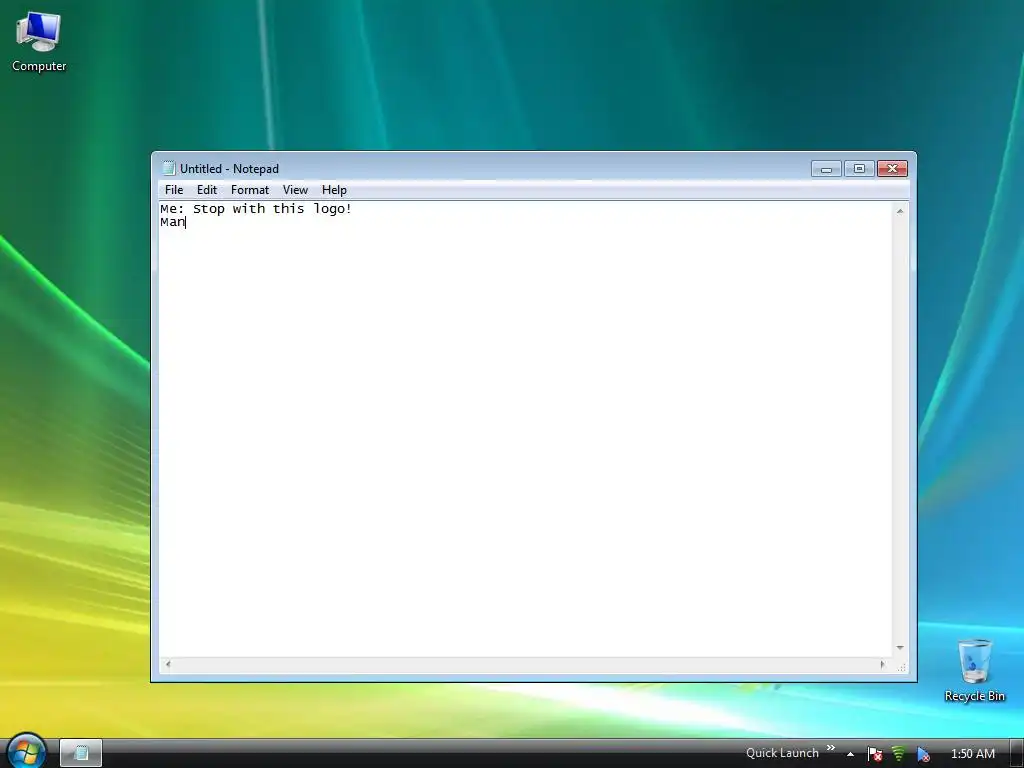Viewport: 1024px width, 768px height.
Task: Click the Notepad taskbar button
Action: click(x=81, y=753)
